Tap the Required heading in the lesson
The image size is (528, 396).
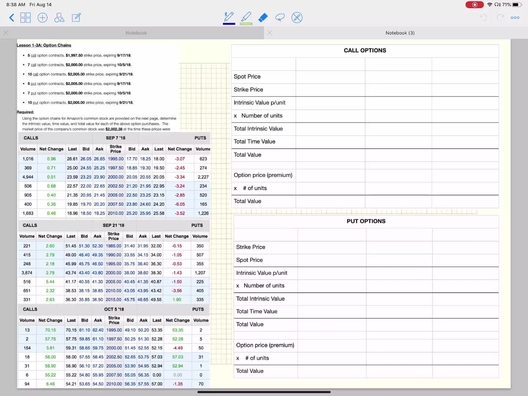click(x=25, y=112)
